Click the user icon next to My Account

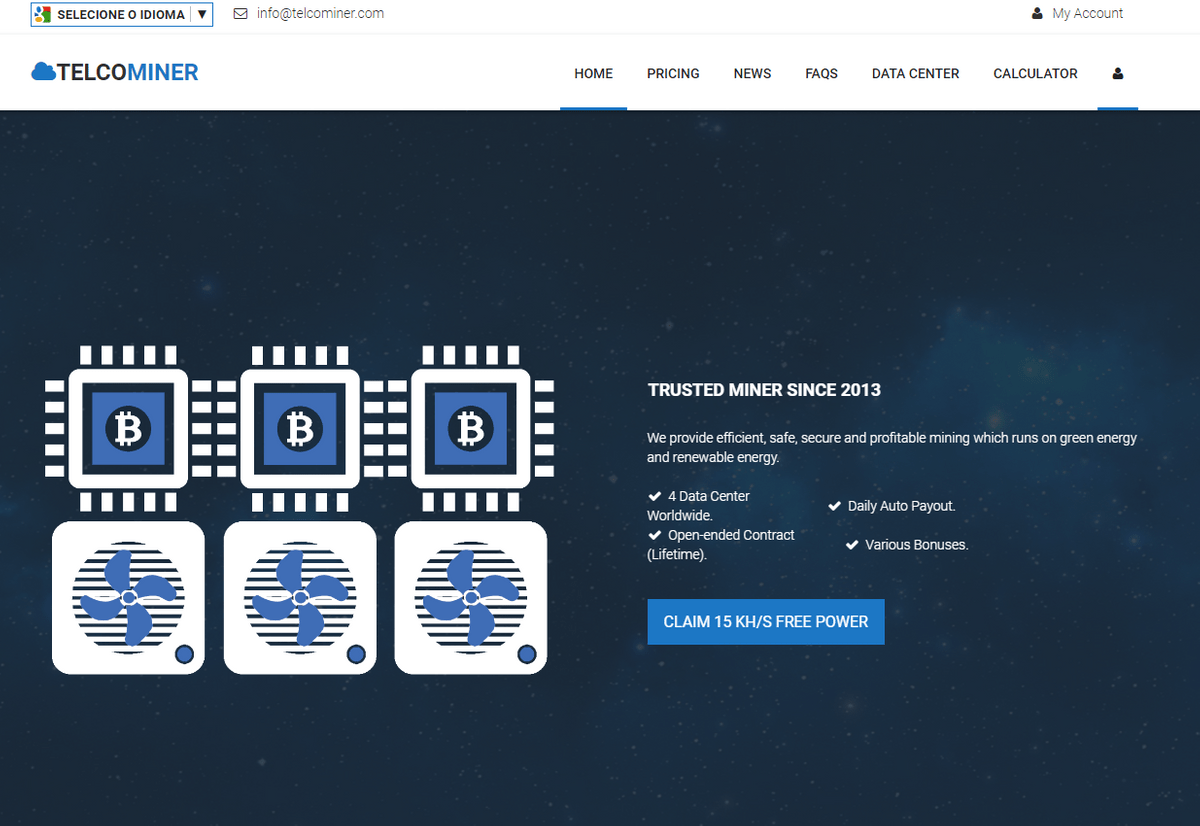1037,14
